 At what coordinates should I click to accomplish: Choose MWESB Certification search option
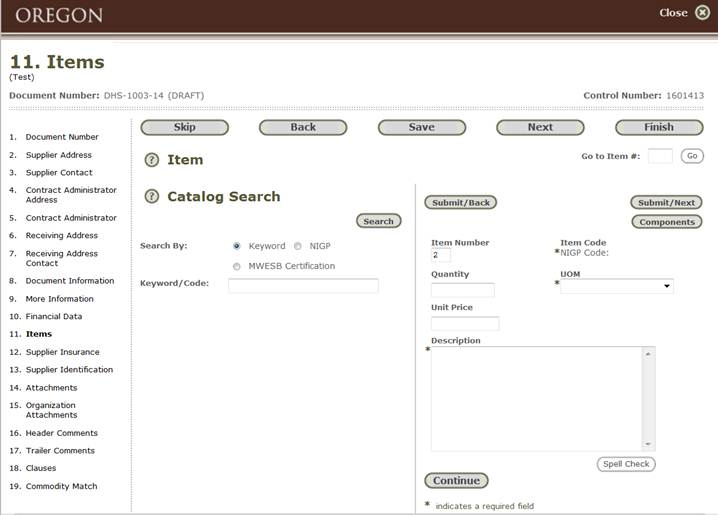click(x=237, y=266)
